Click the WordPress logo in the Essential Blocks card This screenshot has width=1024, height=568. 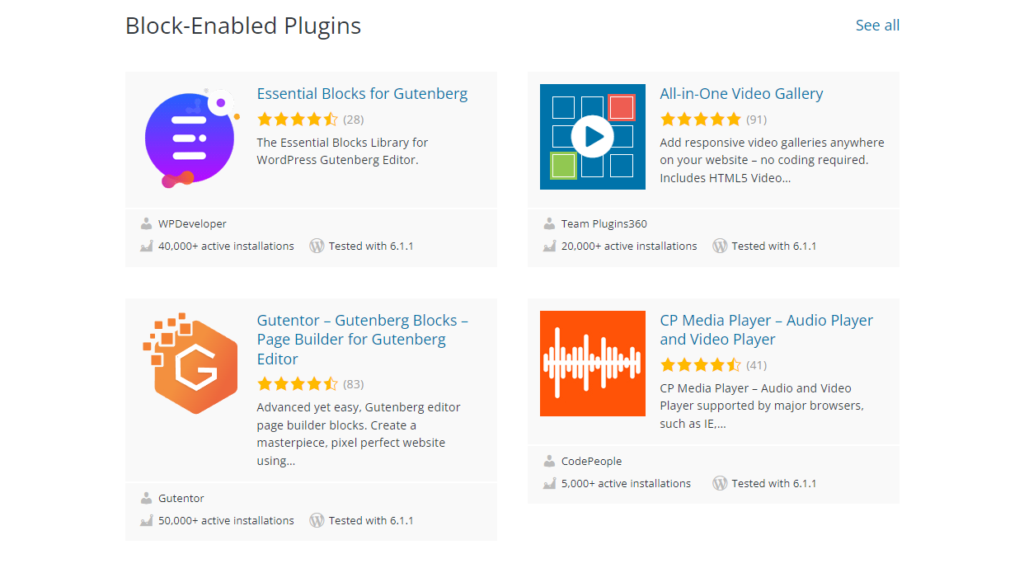click(x=317, y=246)
